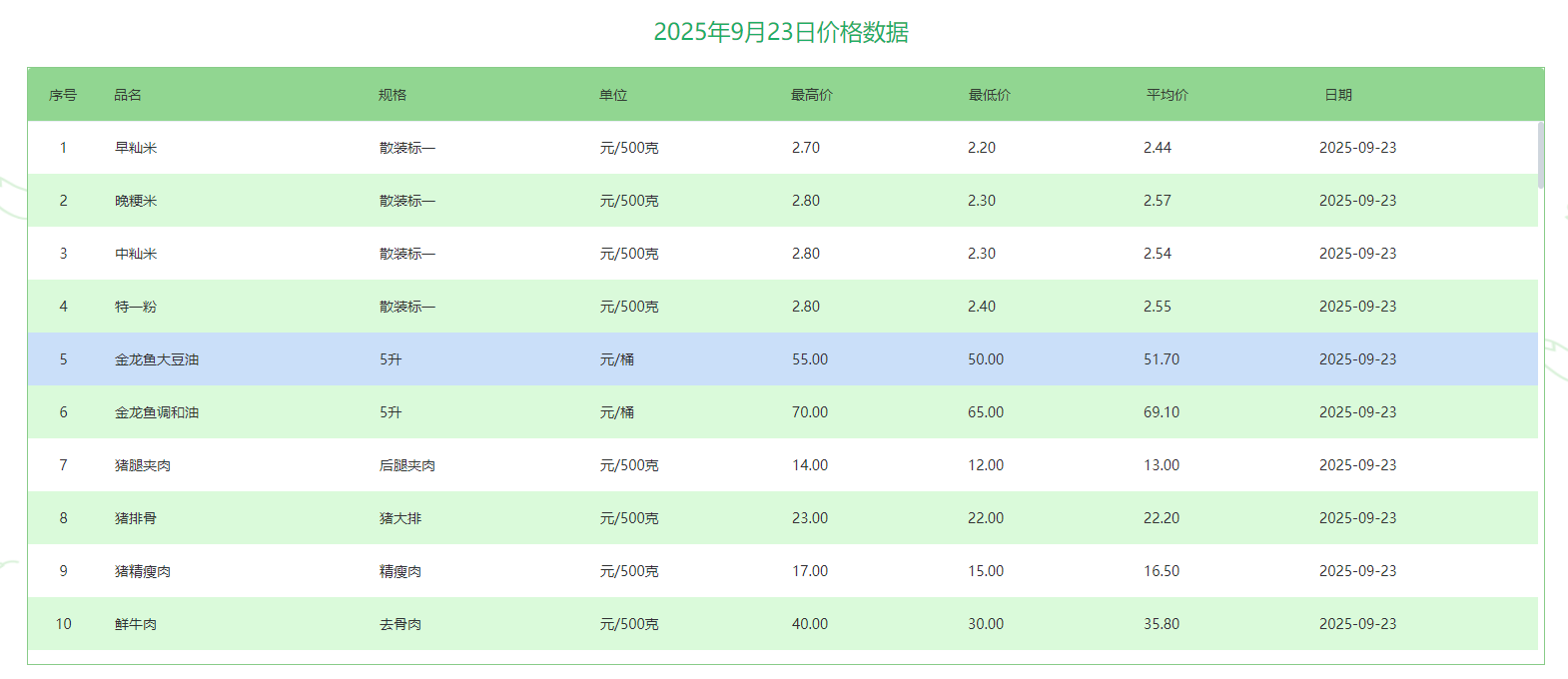Click the 品名 column header
This screenshot has height=679, width=1568.
[128, 95]
